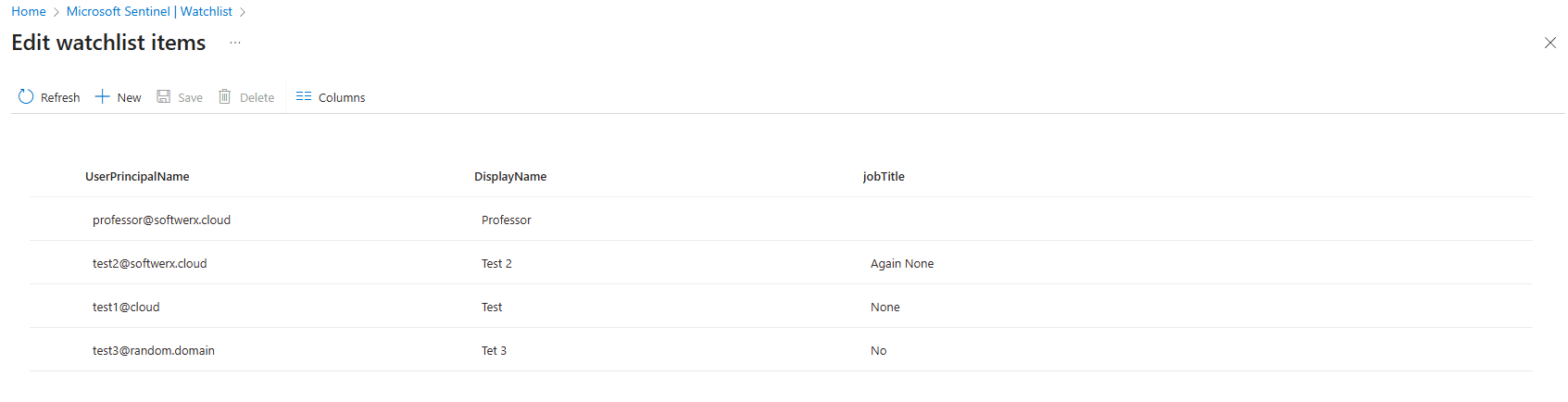The height and width of the screenshot is (402, 1568).
Task: Click the 'Tet 3' display name cell
Action: coord(494,350)
